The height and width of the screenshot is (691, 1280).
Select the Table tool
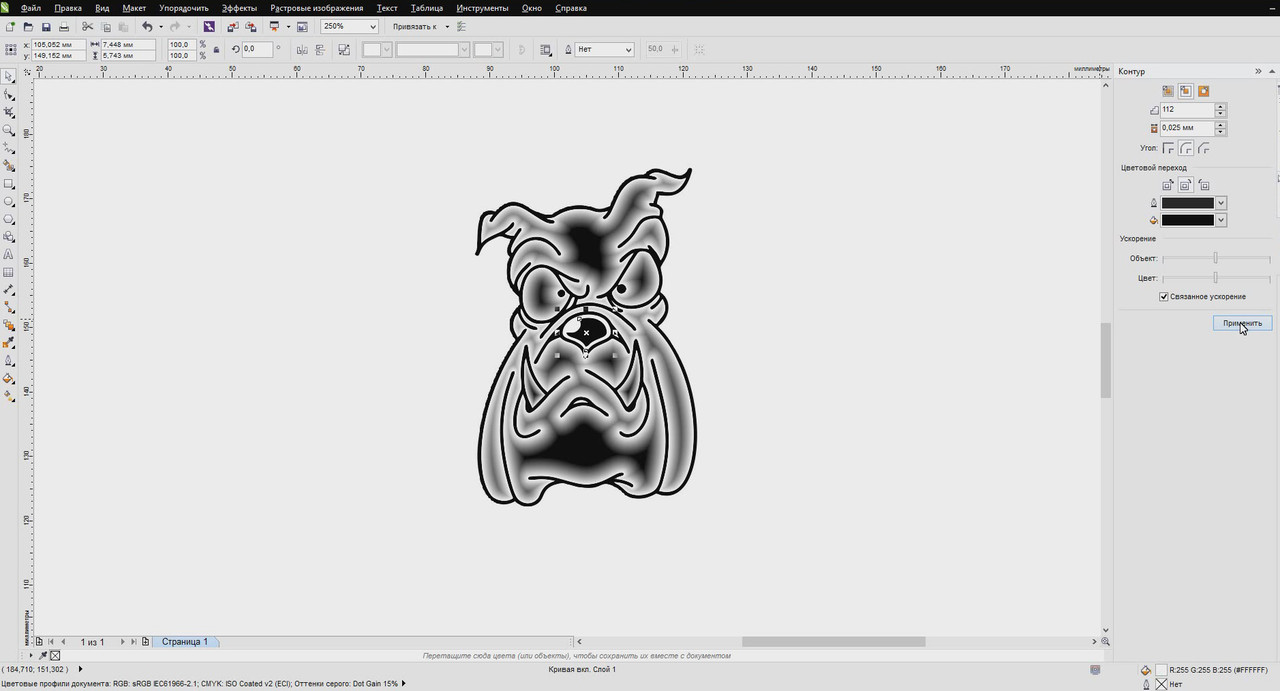pyautogui.click(x=9, y=272)
